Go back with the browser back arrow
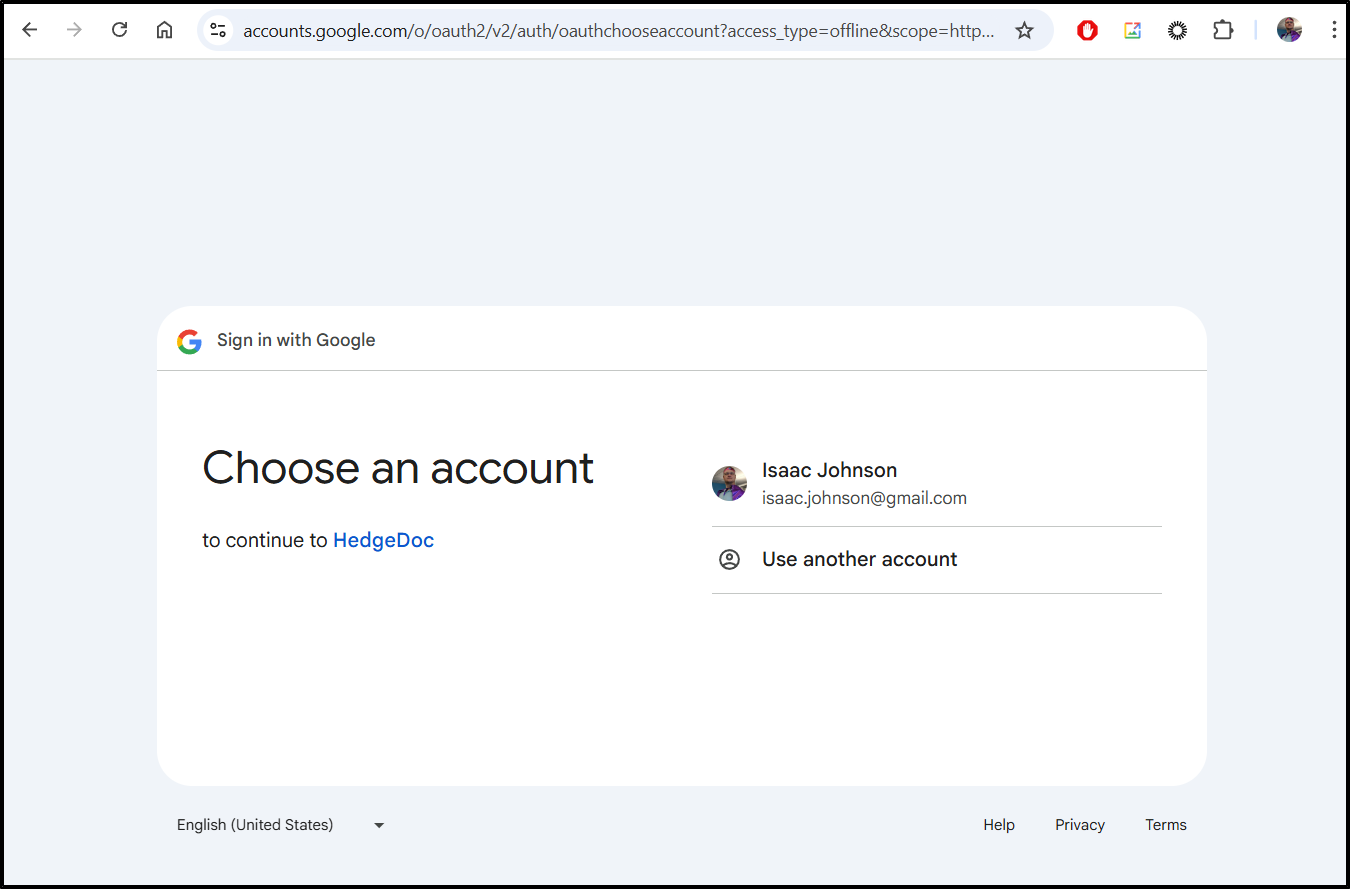The image size is (1350, 889). [30, 30]
